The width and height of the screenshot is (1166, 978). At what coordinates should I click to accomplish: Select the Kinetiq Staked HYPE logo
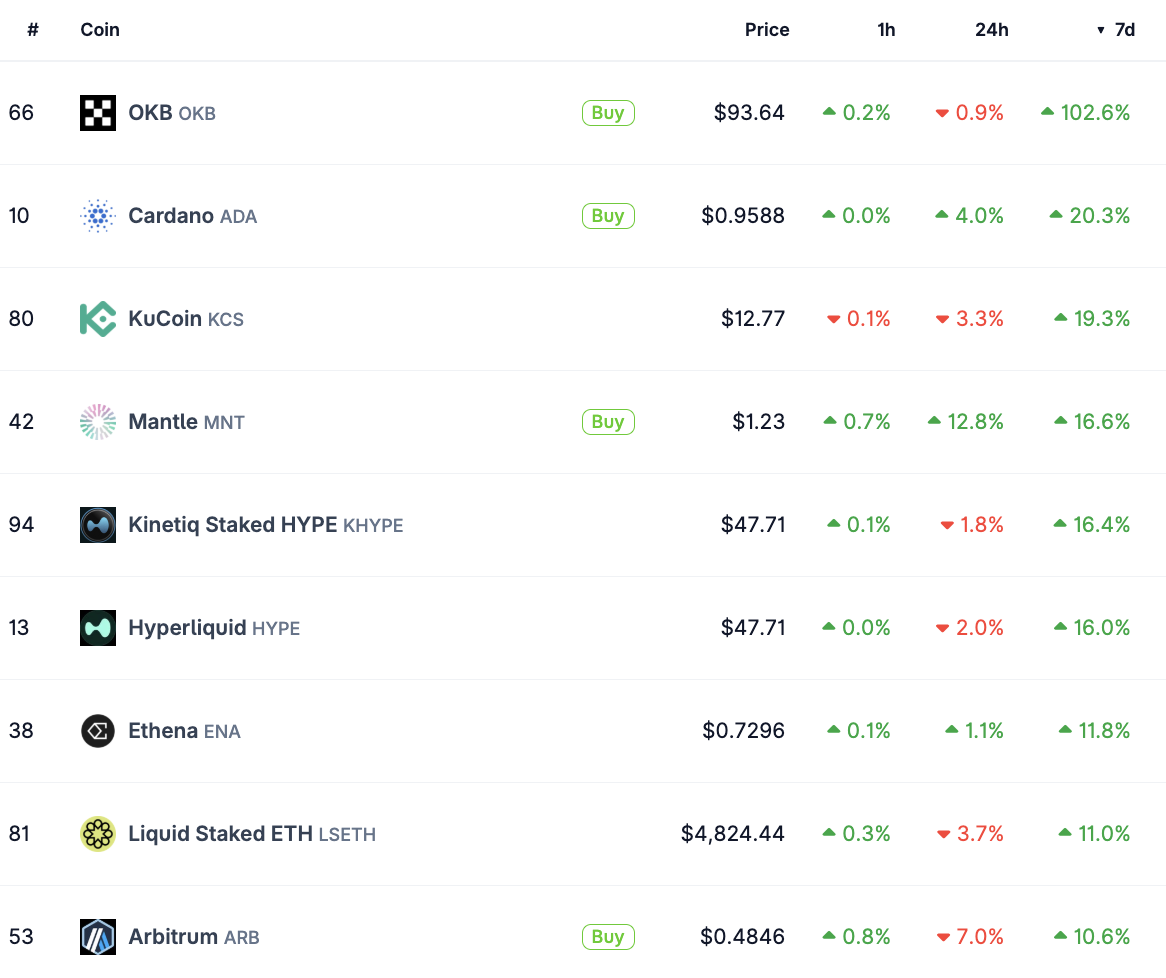(97, 524)
